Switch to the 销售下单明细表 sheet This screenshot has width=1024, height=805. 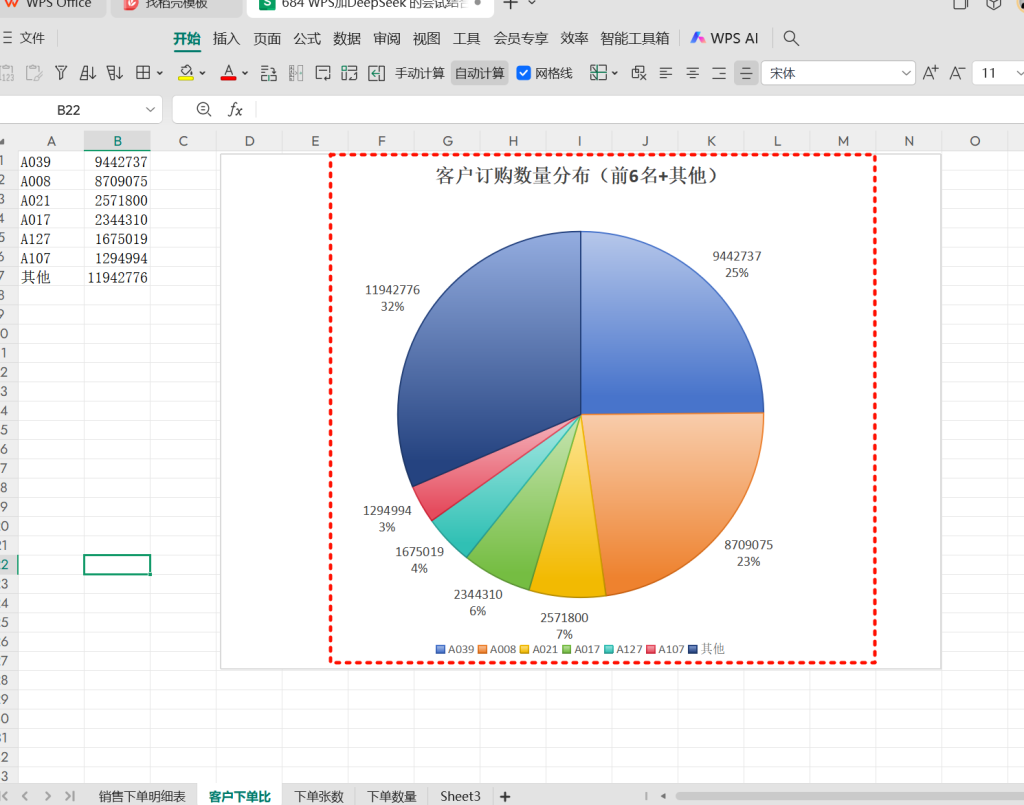(142, 796)
